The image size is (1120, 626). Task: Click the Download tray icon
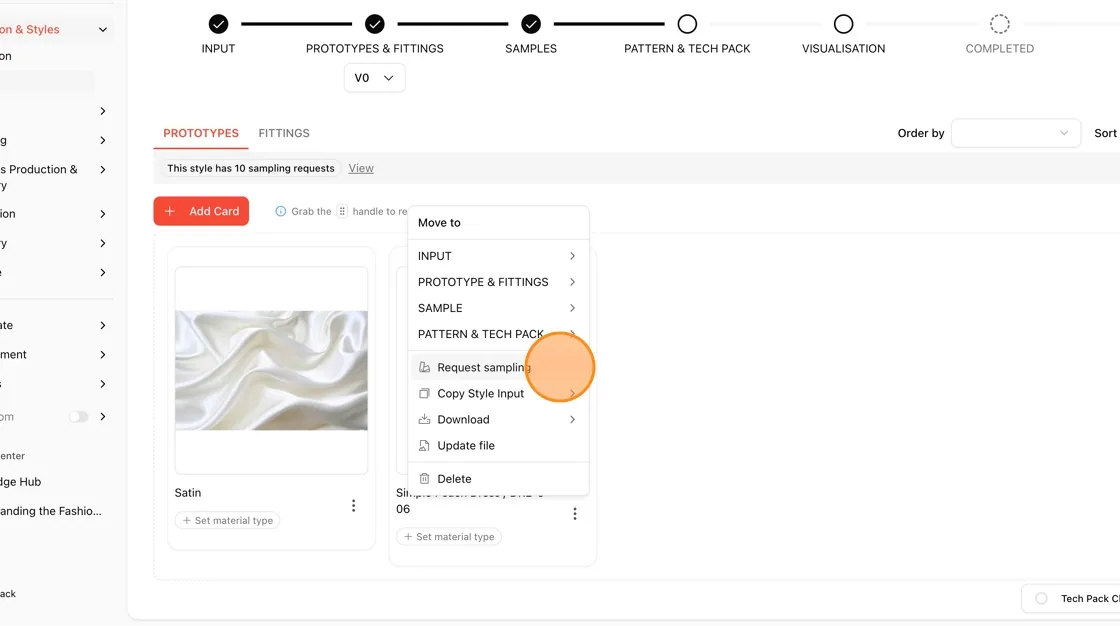coord(424,419)
